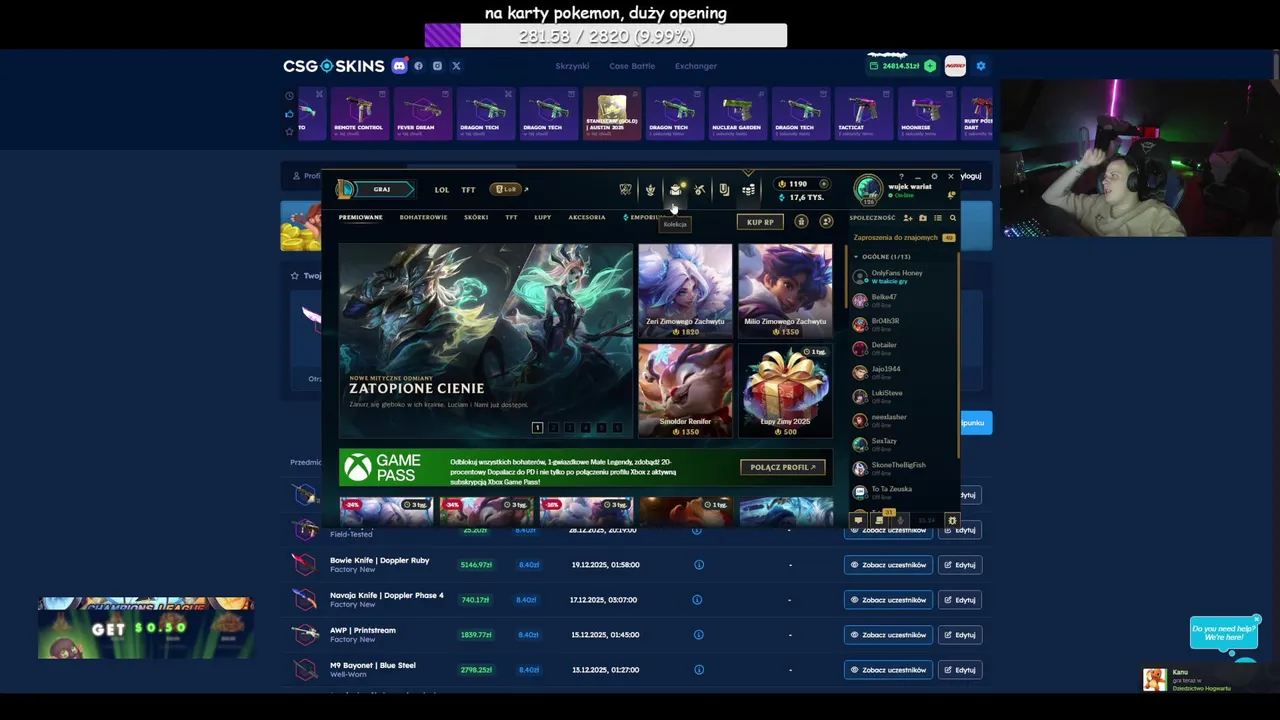The height and width of the screenshot is (720, 1280).
Task: Click the bug report icon at the bottom of the friends panel
Action: (952, 520)
